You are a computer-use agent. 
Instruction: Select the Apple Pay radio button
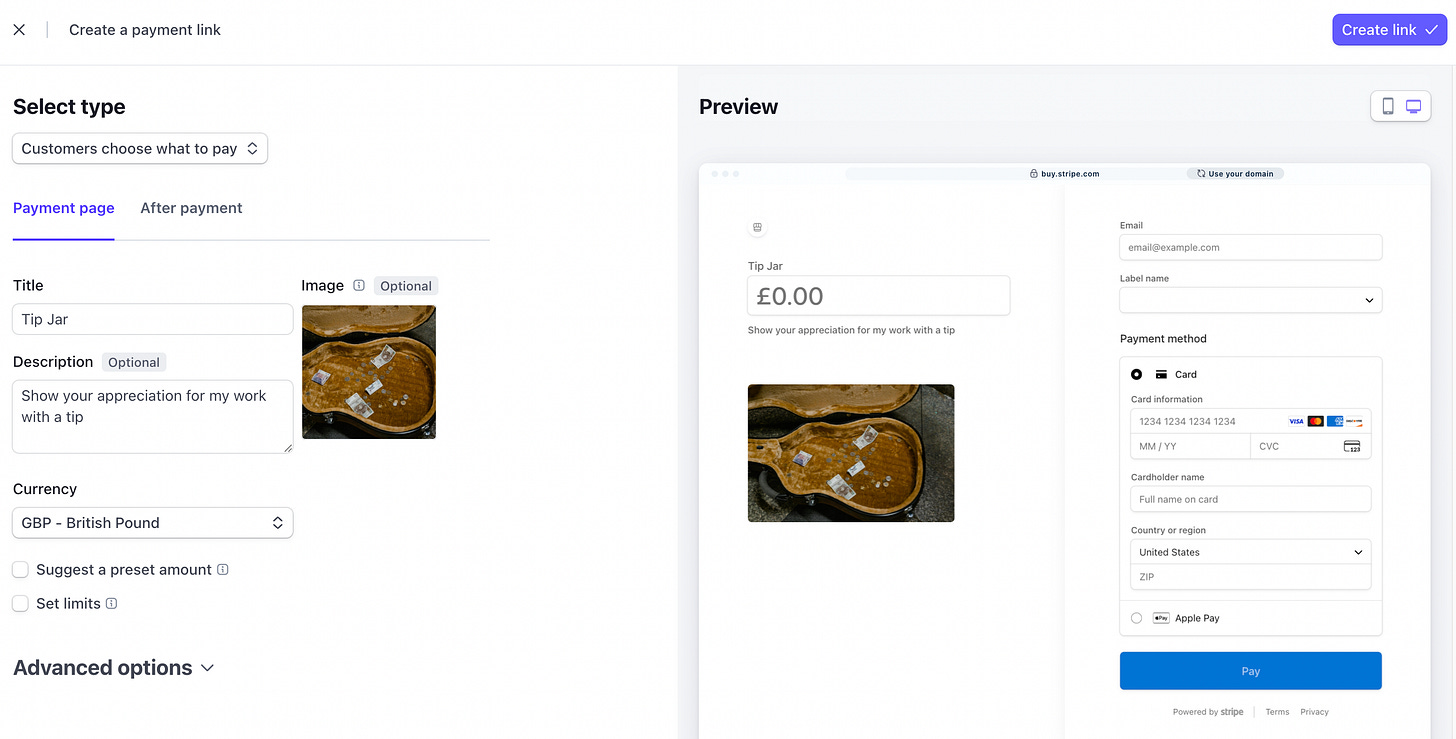(x=1136, y=618)
